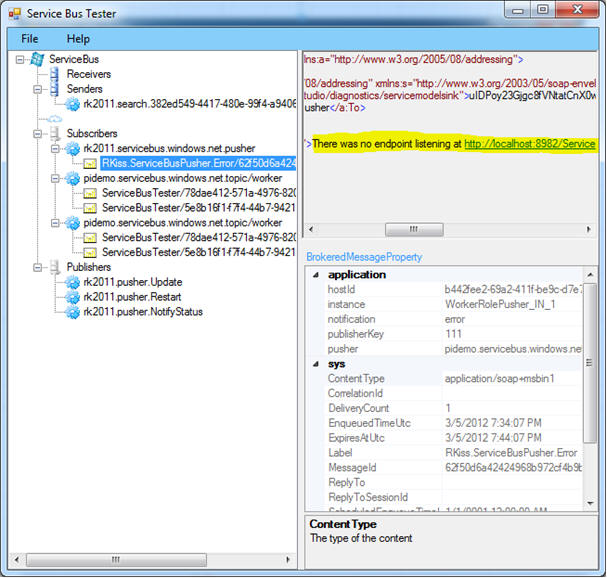Maximize the Service Bus Tester window
Viewport: 607px width, 578px height.
(x=543, y=10)
